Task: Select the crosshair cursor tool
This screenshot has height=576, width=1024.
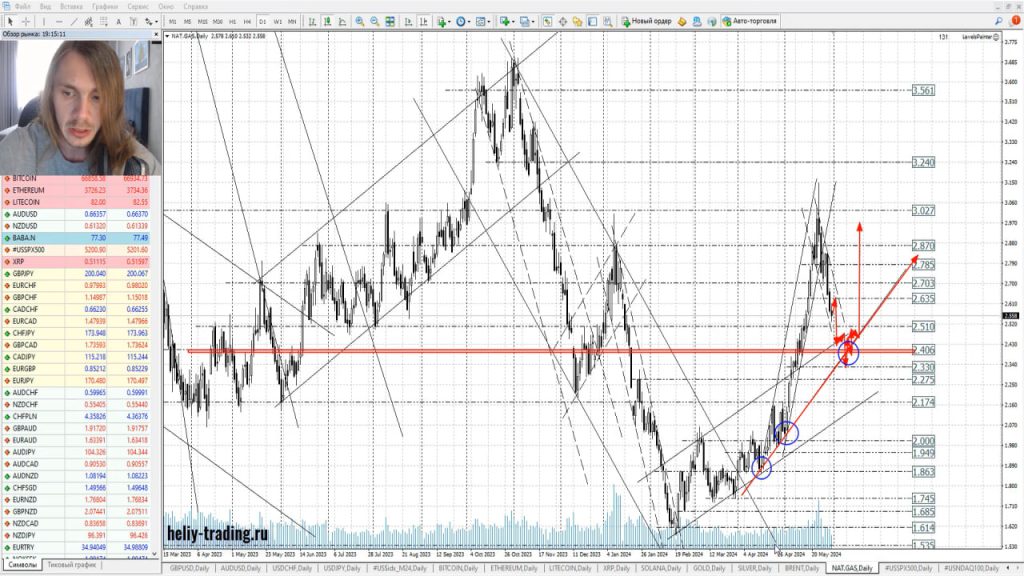Action: tap(26, 21)
